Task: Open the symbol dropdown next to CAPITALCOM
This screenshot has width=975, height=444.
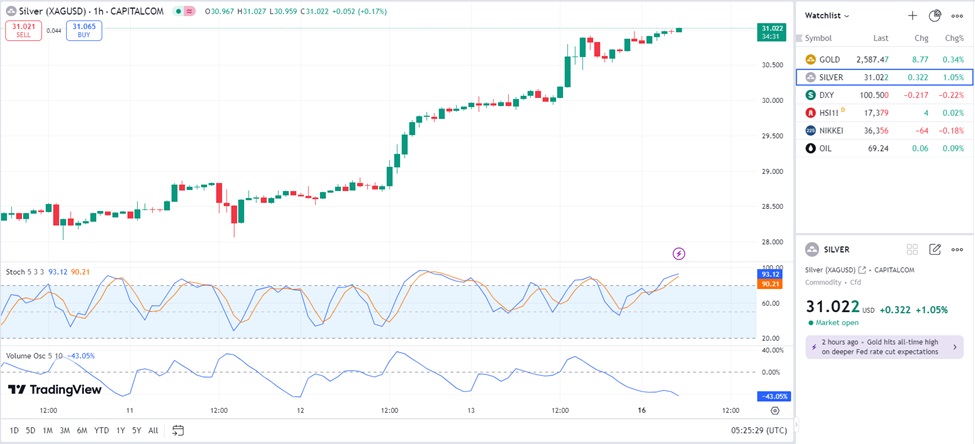Action: pos(190,10)
